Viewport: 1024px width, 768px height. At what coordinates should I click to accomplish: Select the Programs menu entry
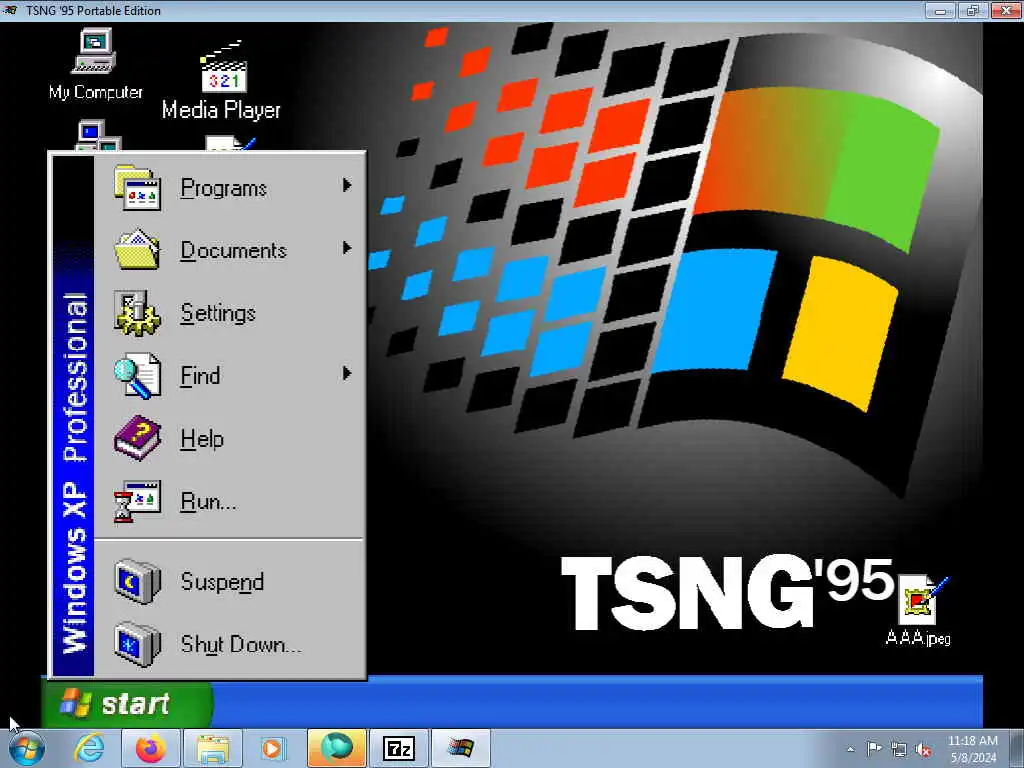229,188
